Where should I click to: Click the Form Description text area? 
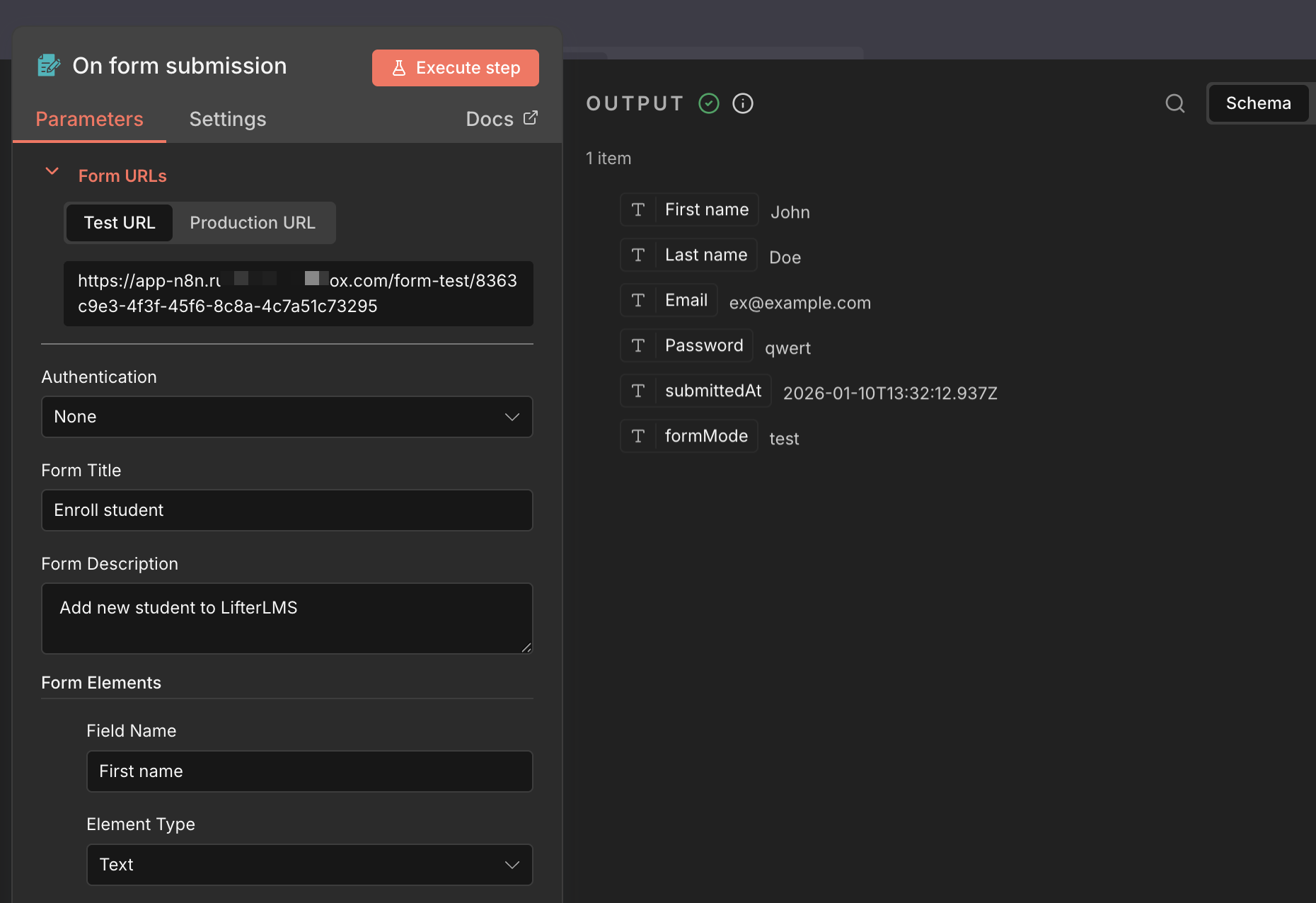point(287,619)
